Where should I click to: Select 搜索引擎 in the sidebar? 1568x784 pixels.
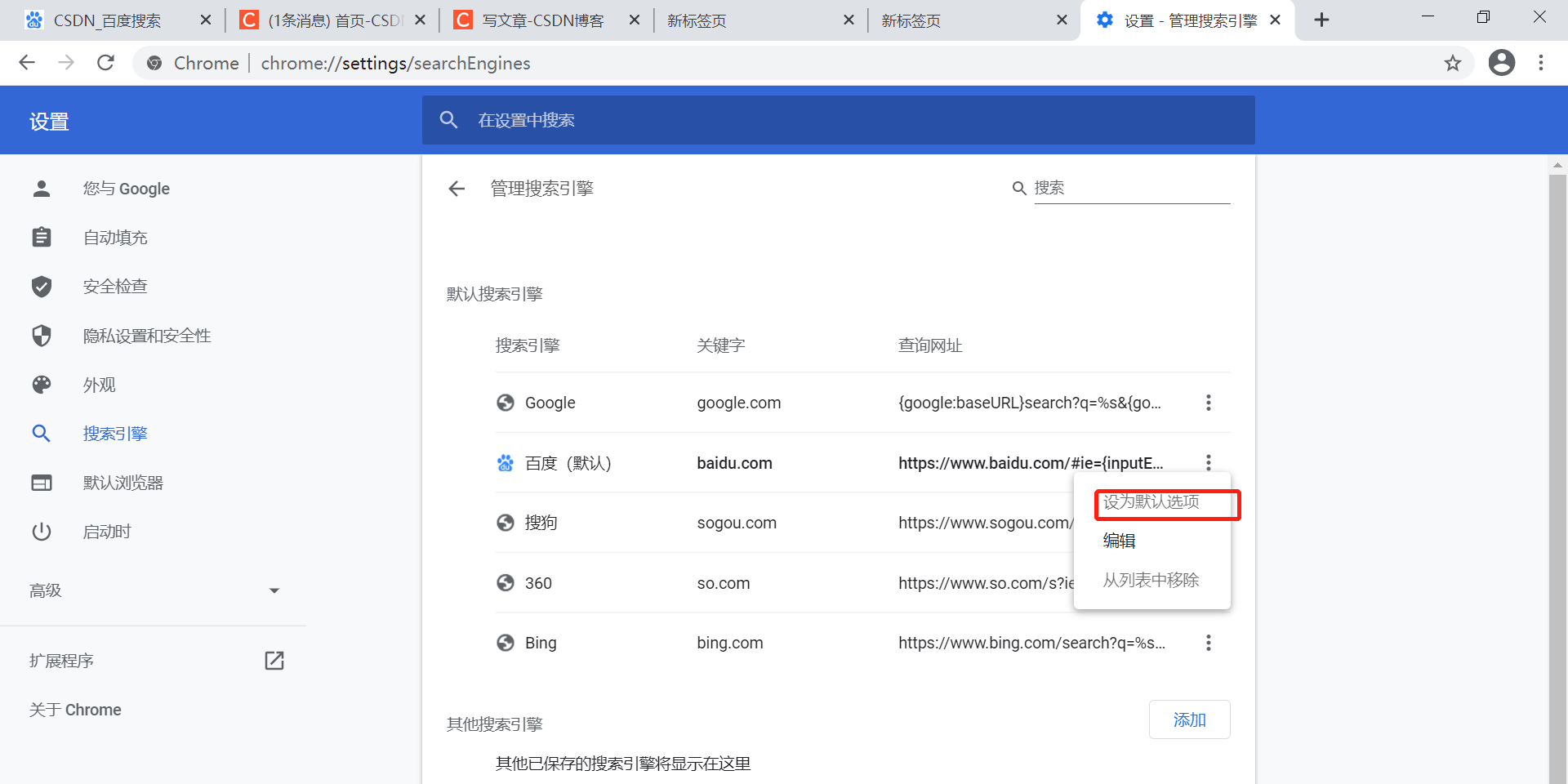(115, 434)
